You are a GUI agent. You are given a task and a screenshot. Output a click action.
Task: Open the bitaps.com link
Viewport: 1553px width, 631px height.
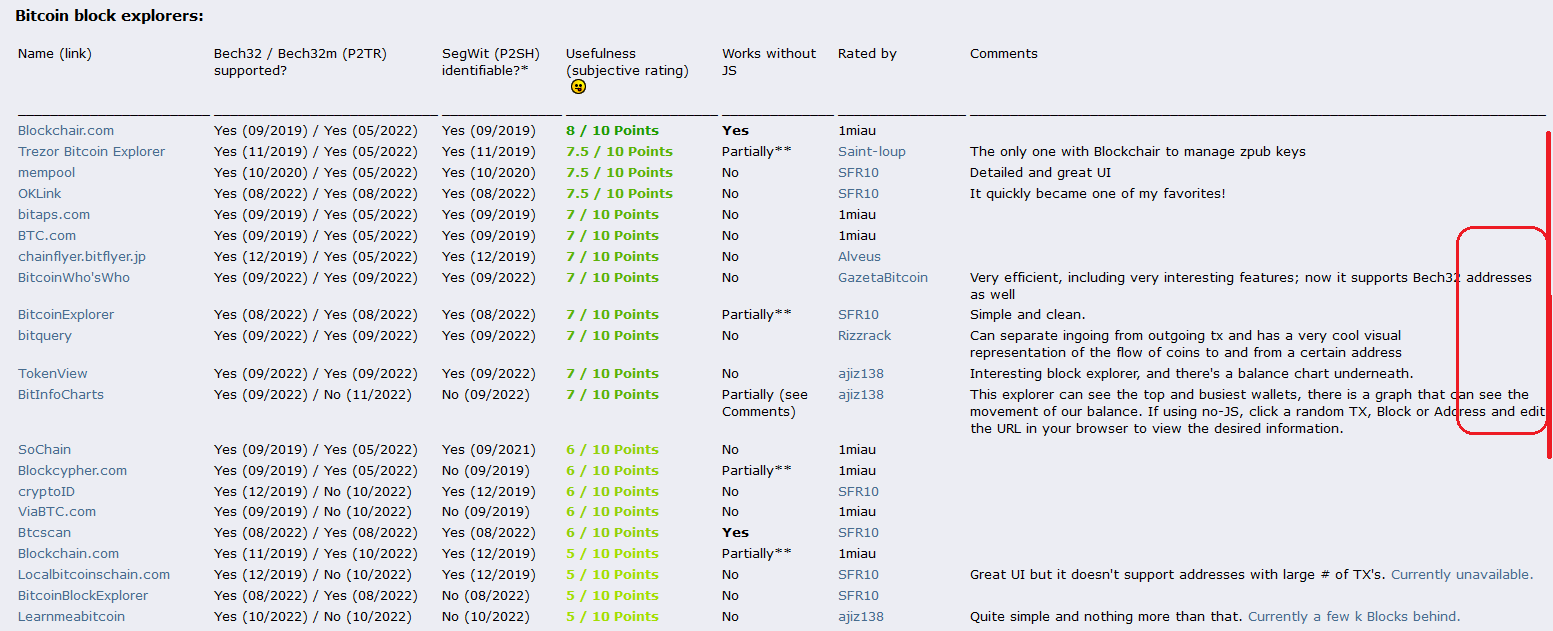coord(54,214)
